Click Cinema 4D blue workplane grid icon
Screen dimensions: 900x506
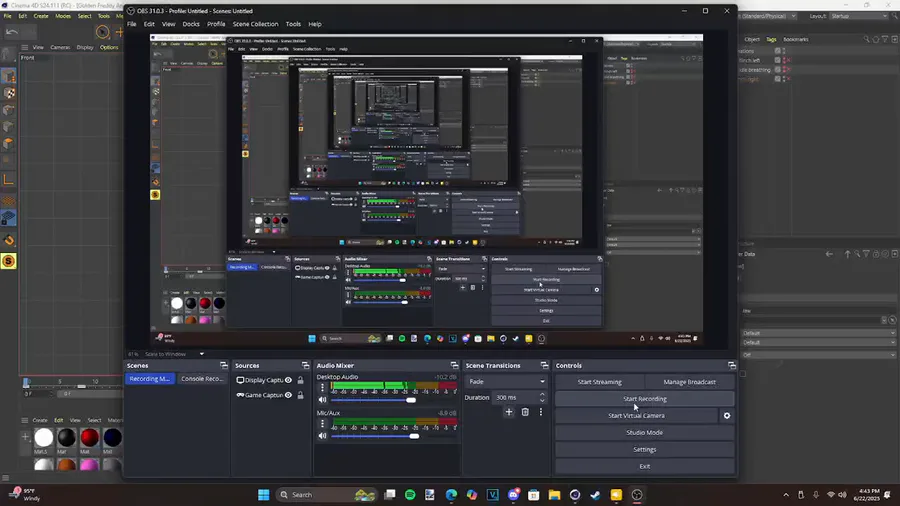click(9, 218)
